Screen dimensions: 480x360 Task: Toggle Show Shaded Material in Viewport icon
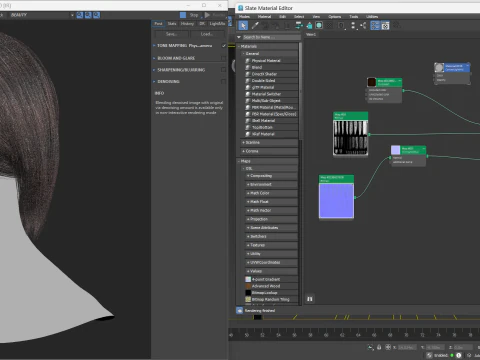pos(319,26)
